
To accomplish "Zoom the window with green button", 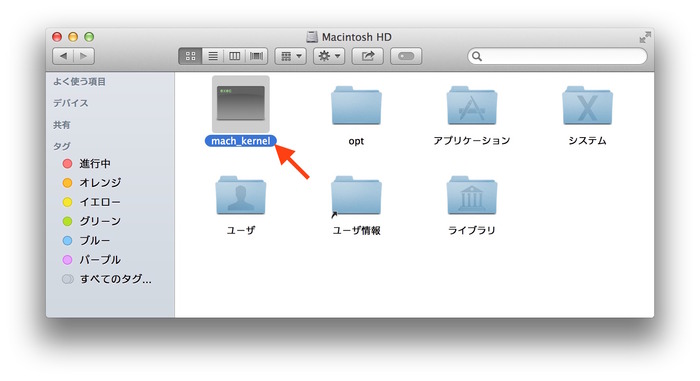I will click(89, 37).
